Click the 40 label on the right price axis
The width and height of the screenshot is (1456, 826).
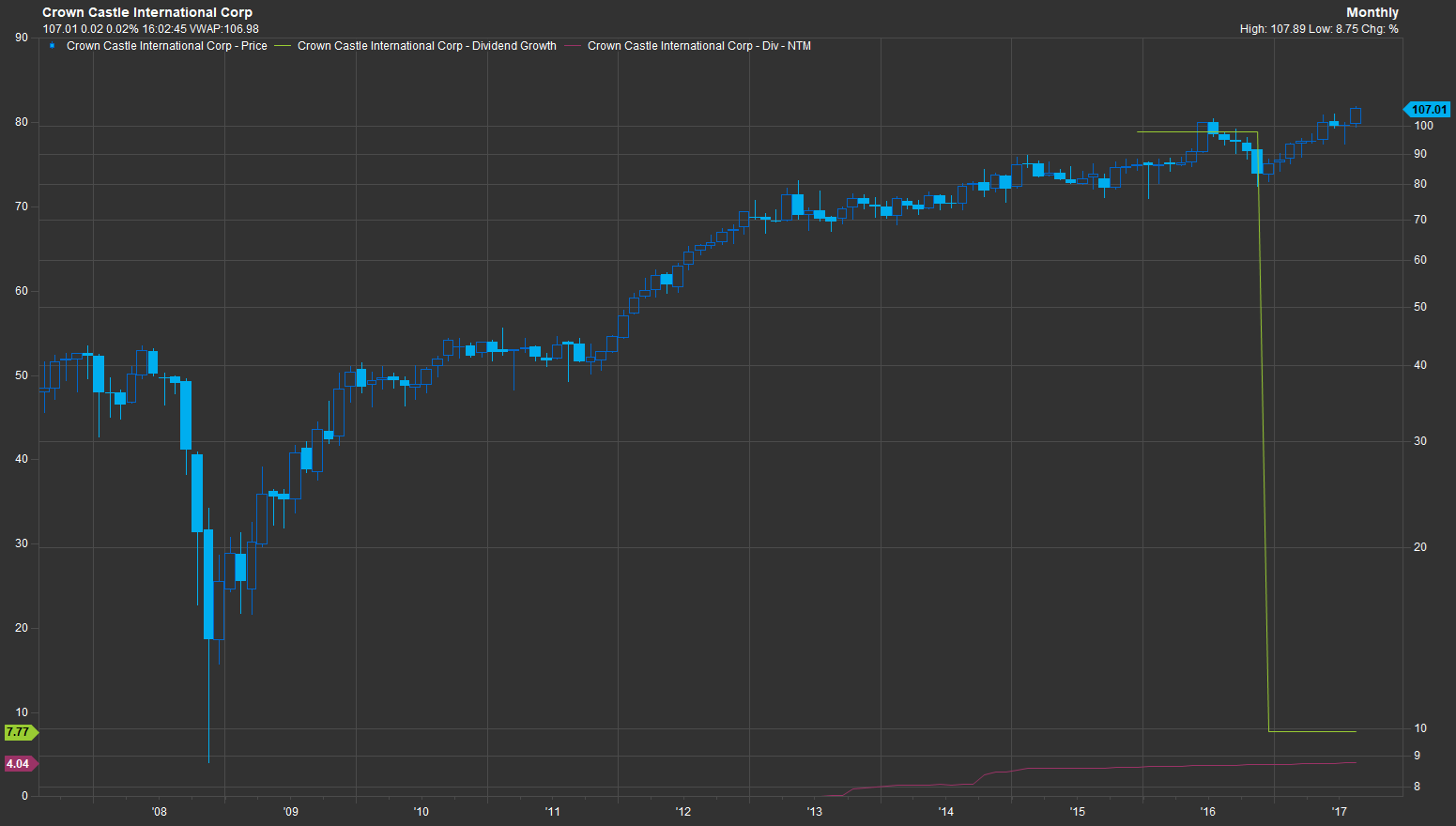[1420, 365]
